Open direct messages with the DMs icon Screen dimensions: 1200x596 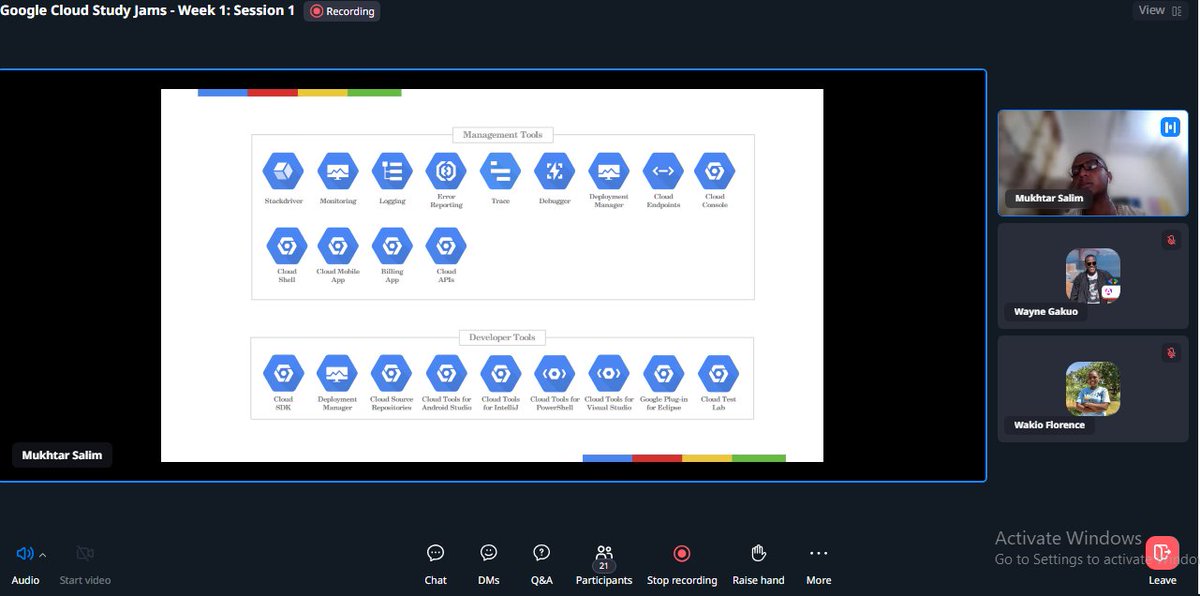click(x=488, y=560)
